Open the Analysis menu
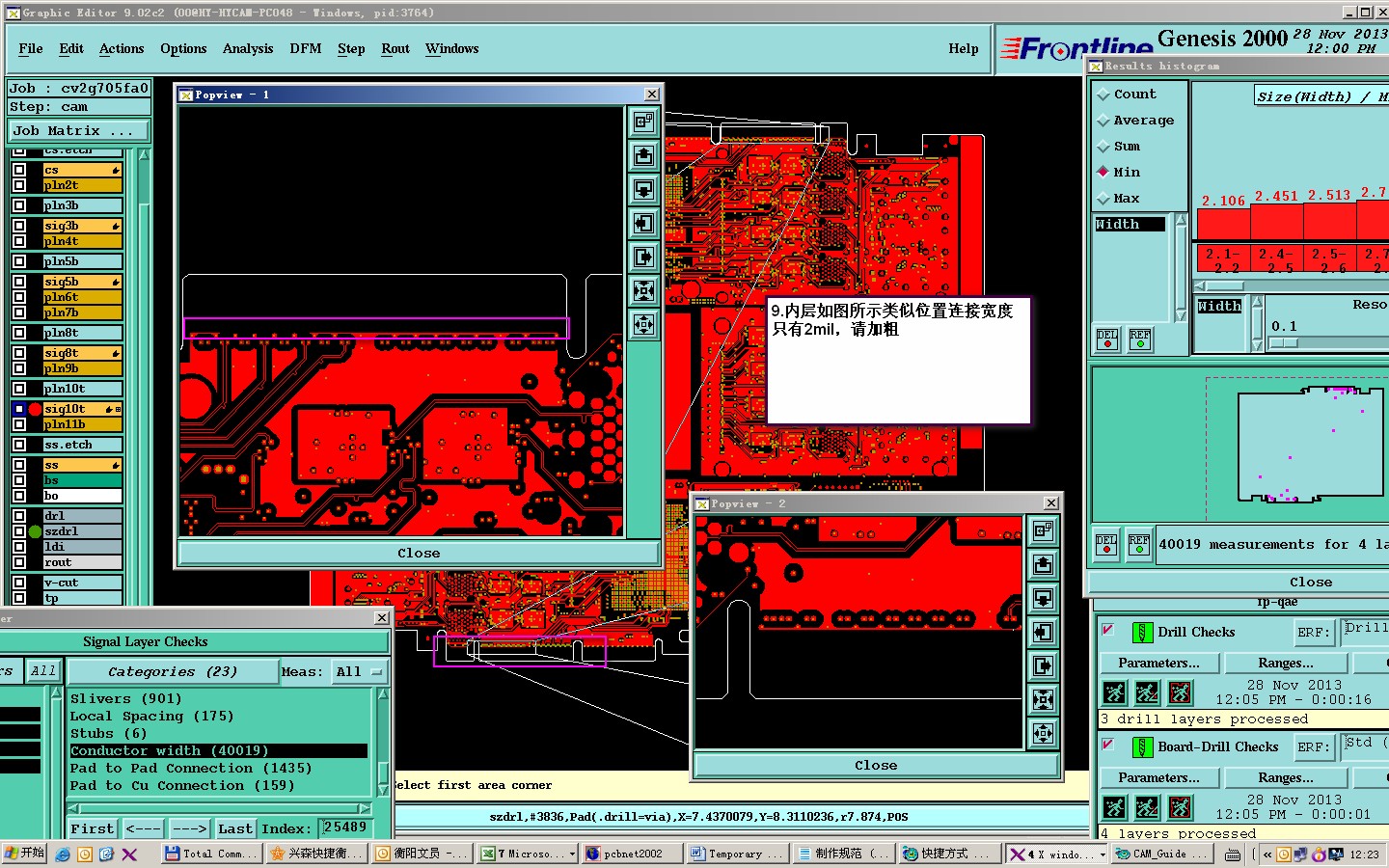 248,49
